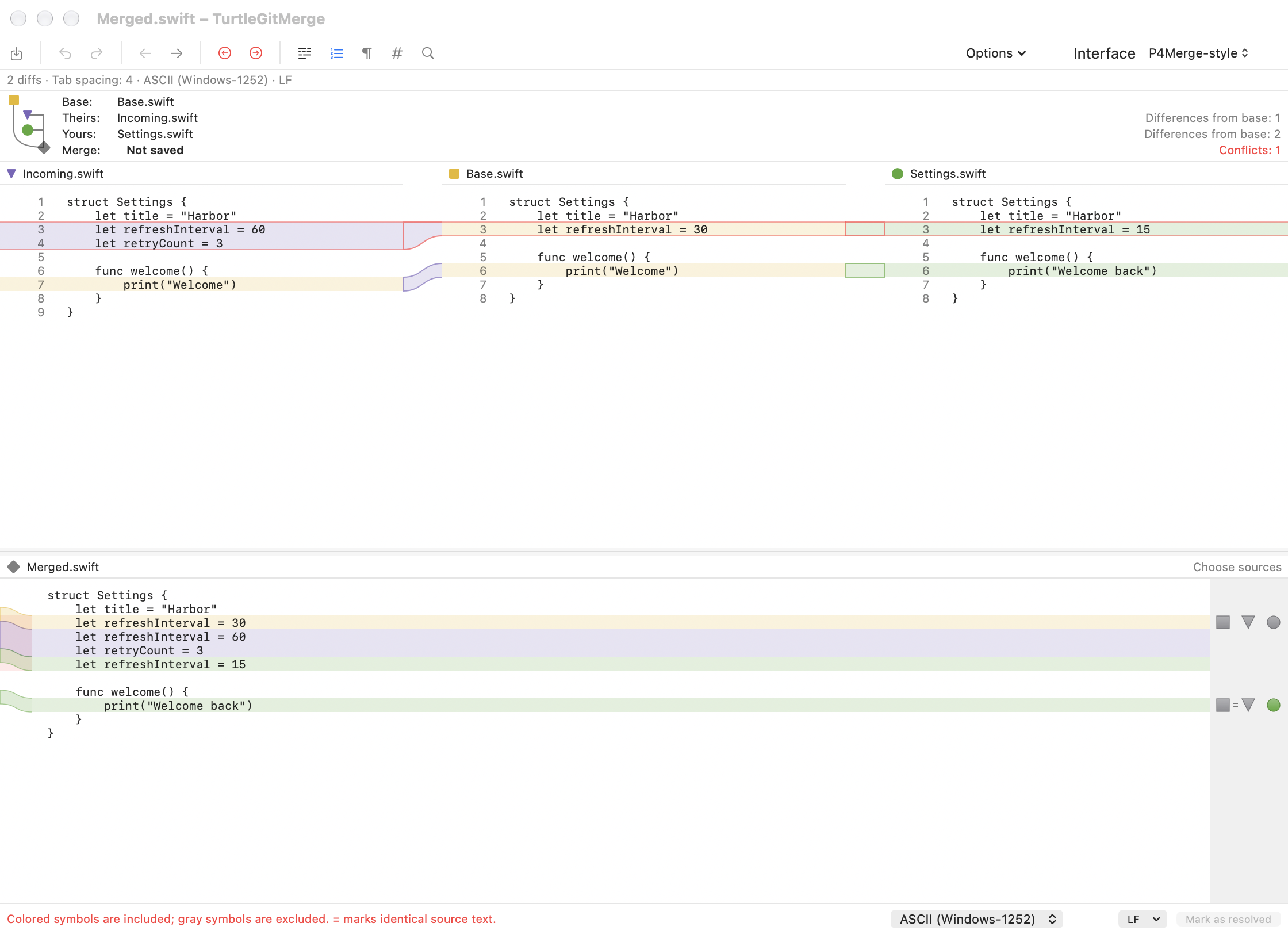1288x934 pixels.
Task: Click the Incoming.swift file name in summary
Action: [158, 118]
